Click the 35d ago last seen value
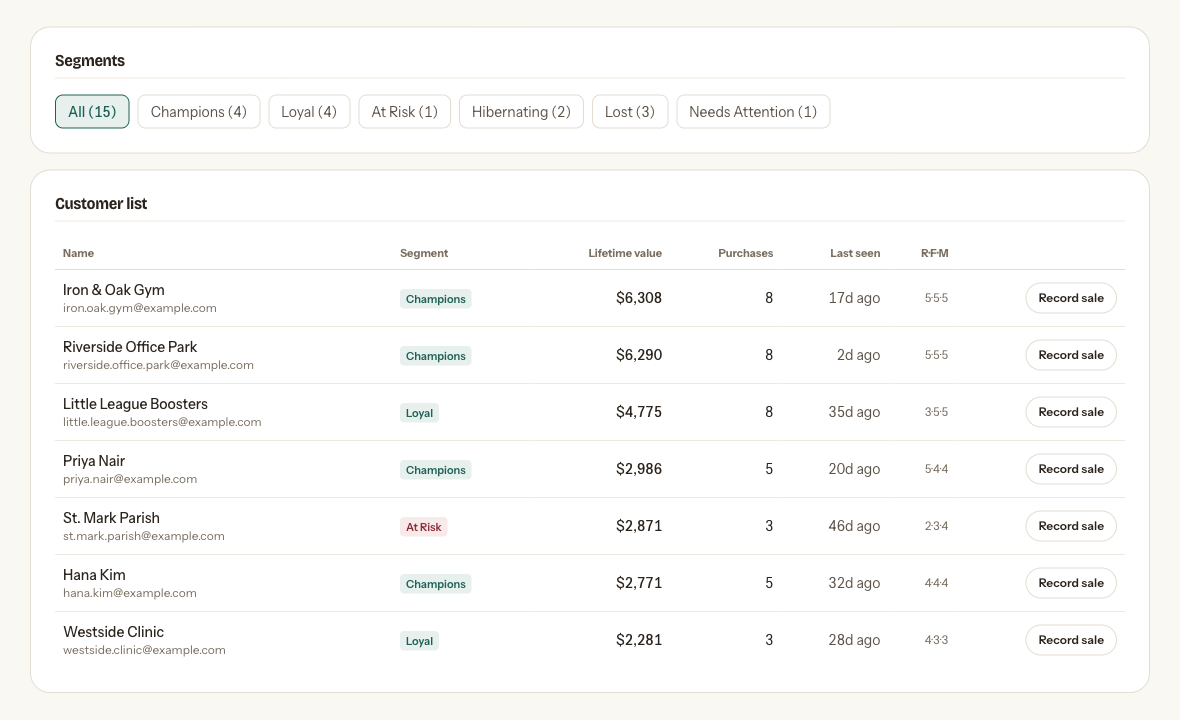This screenshot has height=720, width=1180. point(854,412)
